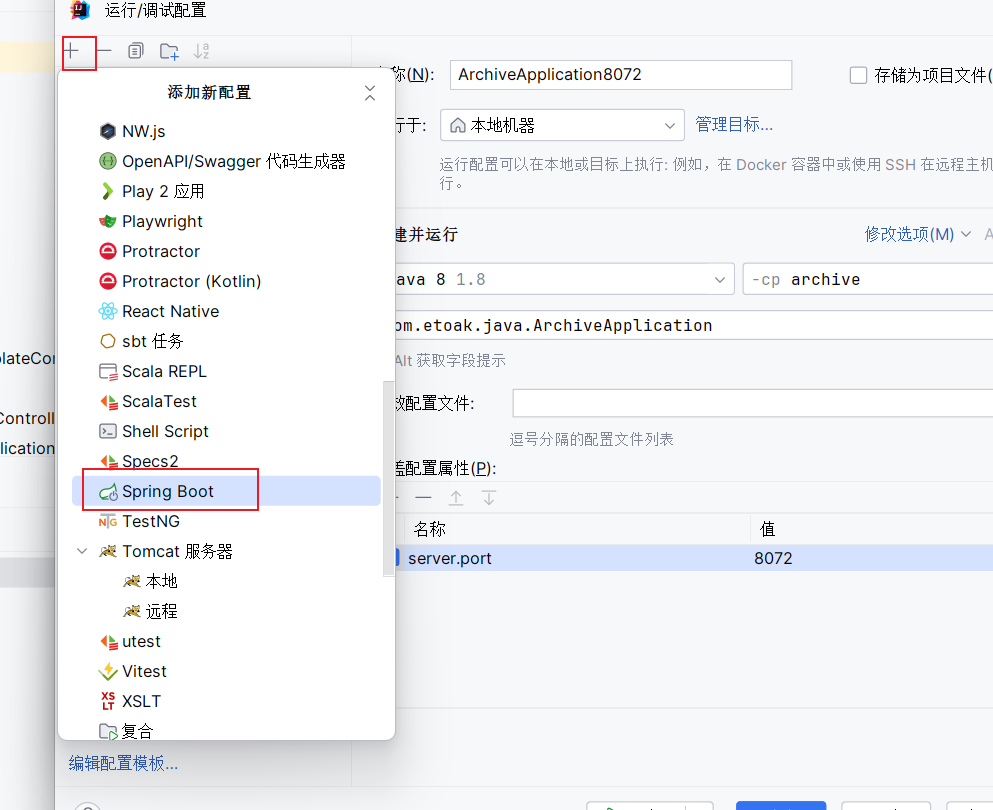Click the Specs2 icon
This screenshot has width=993, height=810.
pyautogui.click(x=108, y=462)
